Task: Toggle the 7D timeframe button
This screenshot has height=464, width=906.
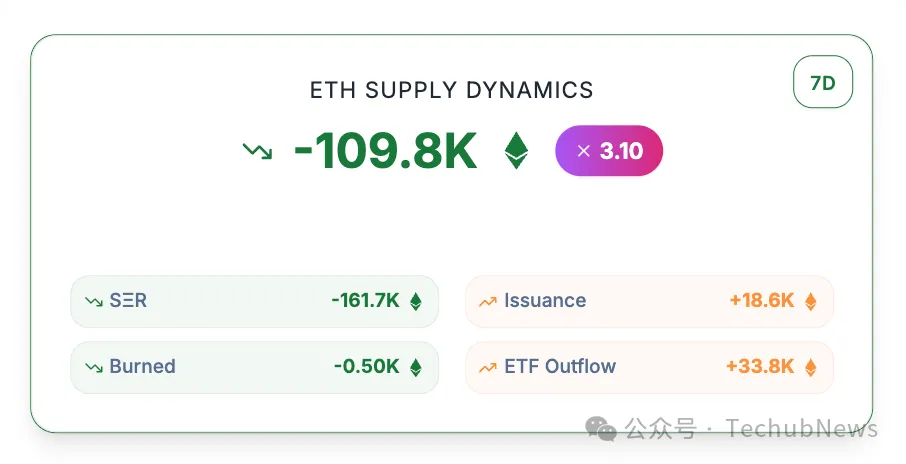Action: pyautogui.click(x=822, y=83)
